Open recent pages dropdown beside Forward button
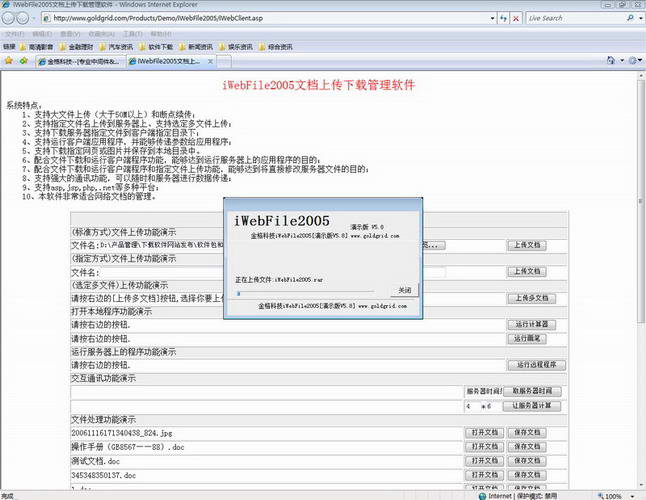The width and height of the screenshot is (646, 500). pyautogui.click(x=33, y=18)
